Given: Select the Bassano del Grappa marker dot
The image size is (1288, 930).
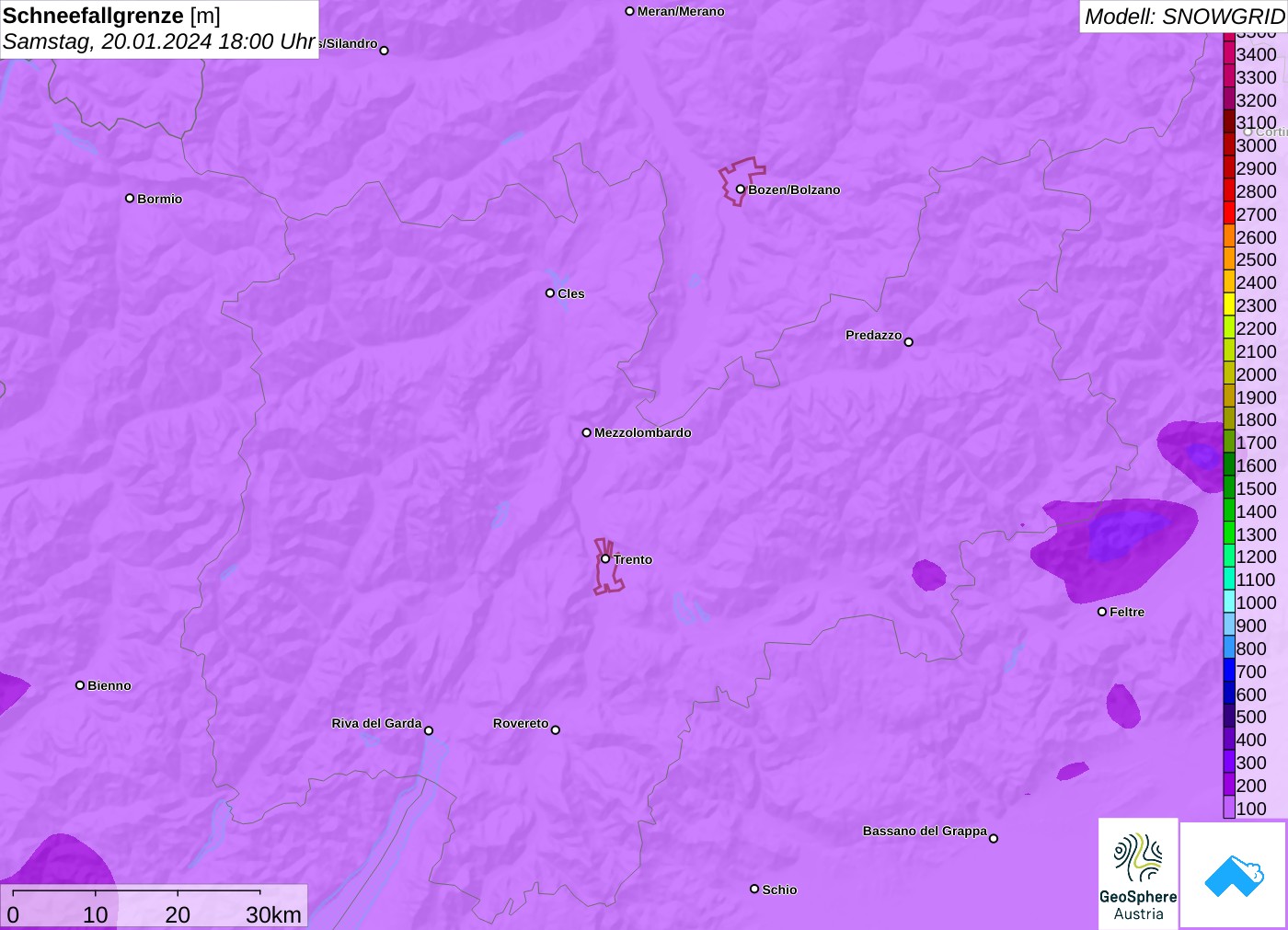Looking at the screenshot, I should pyautogui.click(x=994, y=838).
